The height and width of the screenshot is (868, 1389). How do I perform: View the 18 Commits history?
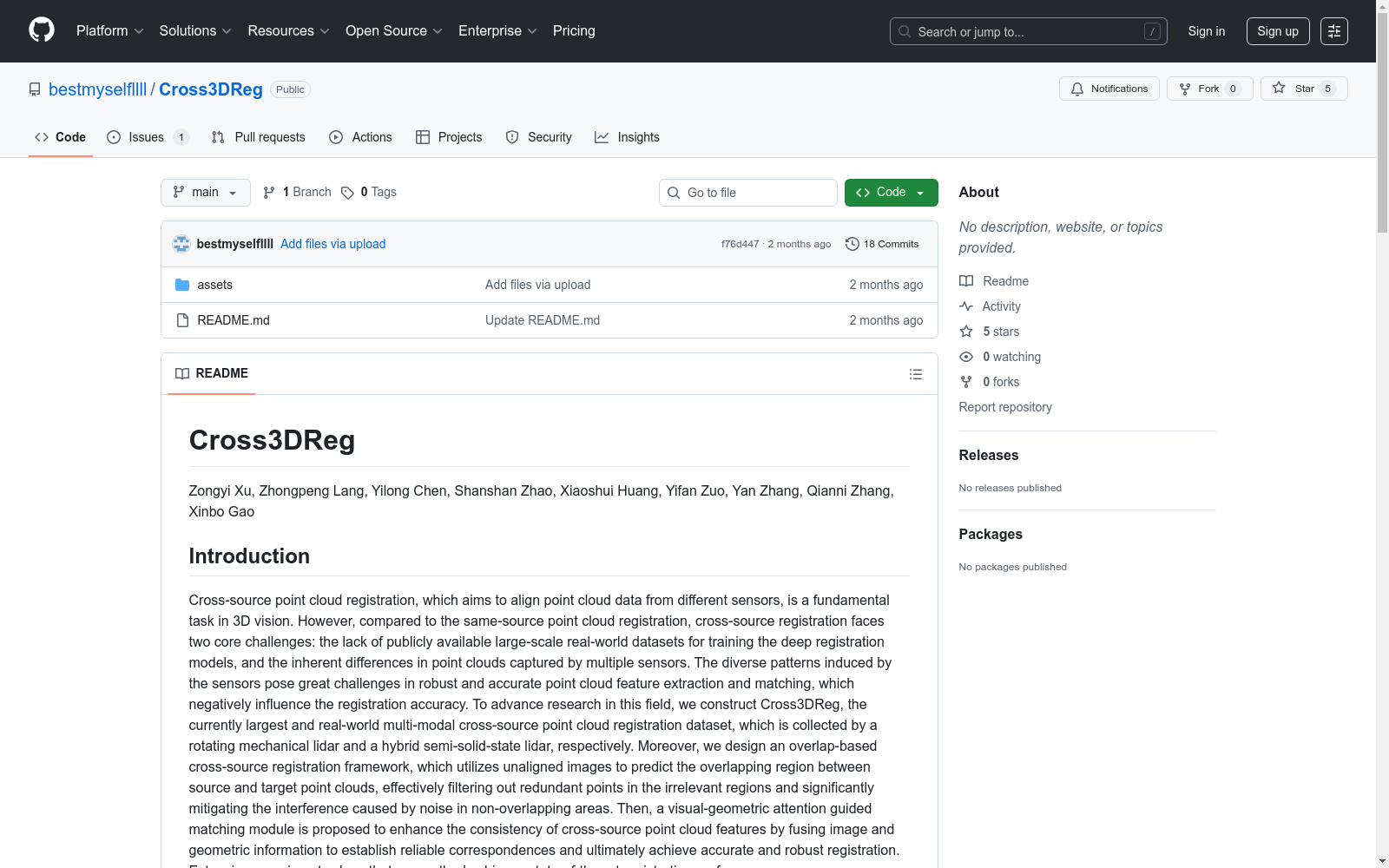[883, 244]
